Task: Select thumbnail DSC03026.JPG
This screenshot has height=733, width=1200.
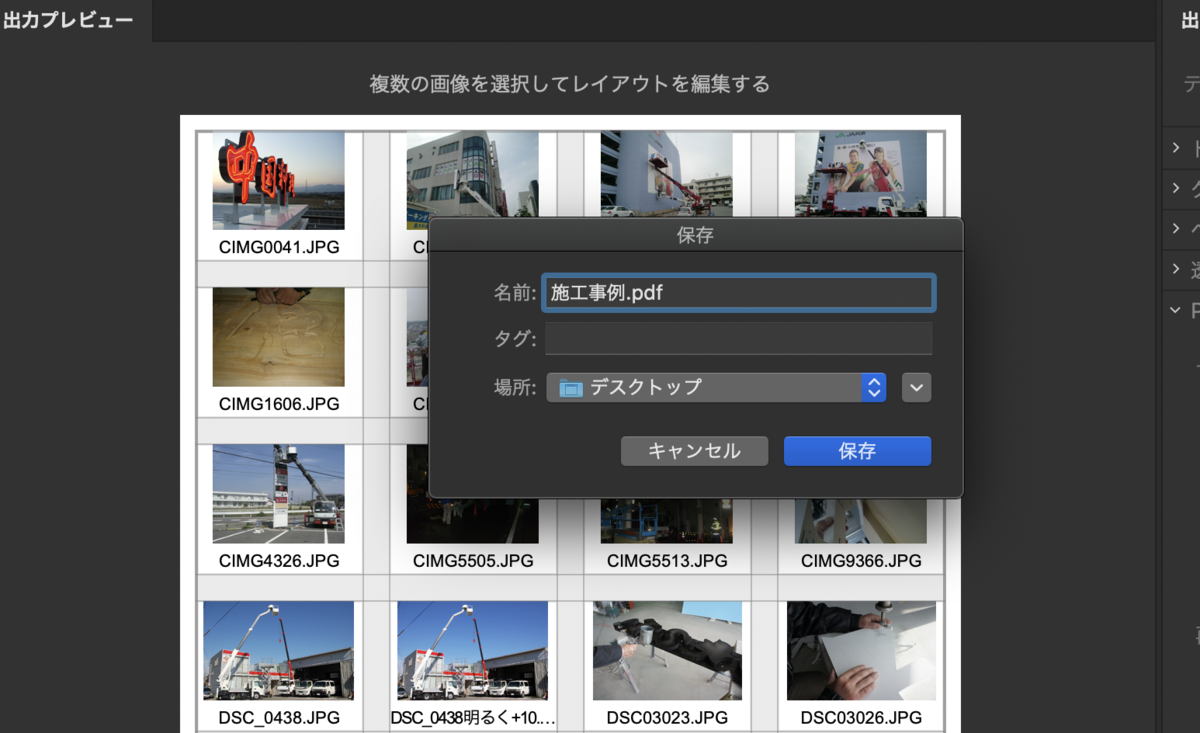Action: (861, 650)
